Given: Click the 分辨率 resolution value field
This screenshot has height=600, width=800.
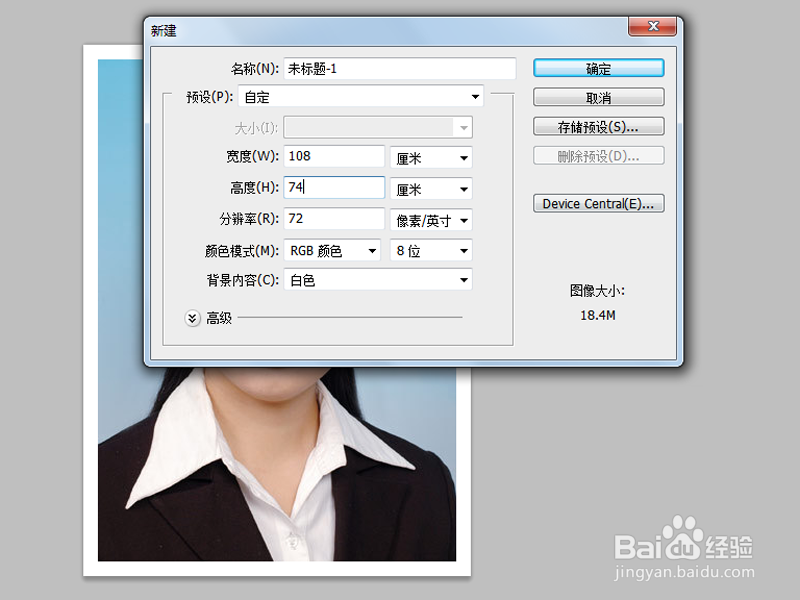Looking at the screenshot, I should click(334, 218).
